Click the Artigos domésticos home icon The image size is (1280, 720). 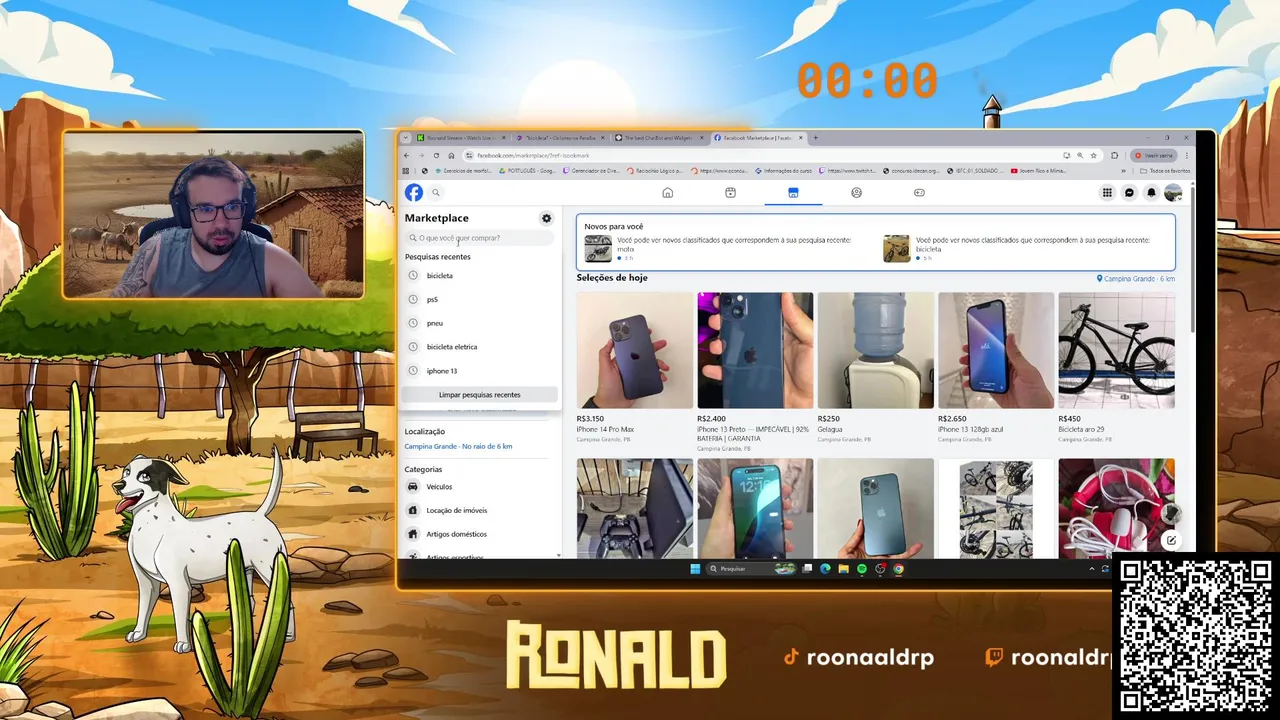[413, 534]
